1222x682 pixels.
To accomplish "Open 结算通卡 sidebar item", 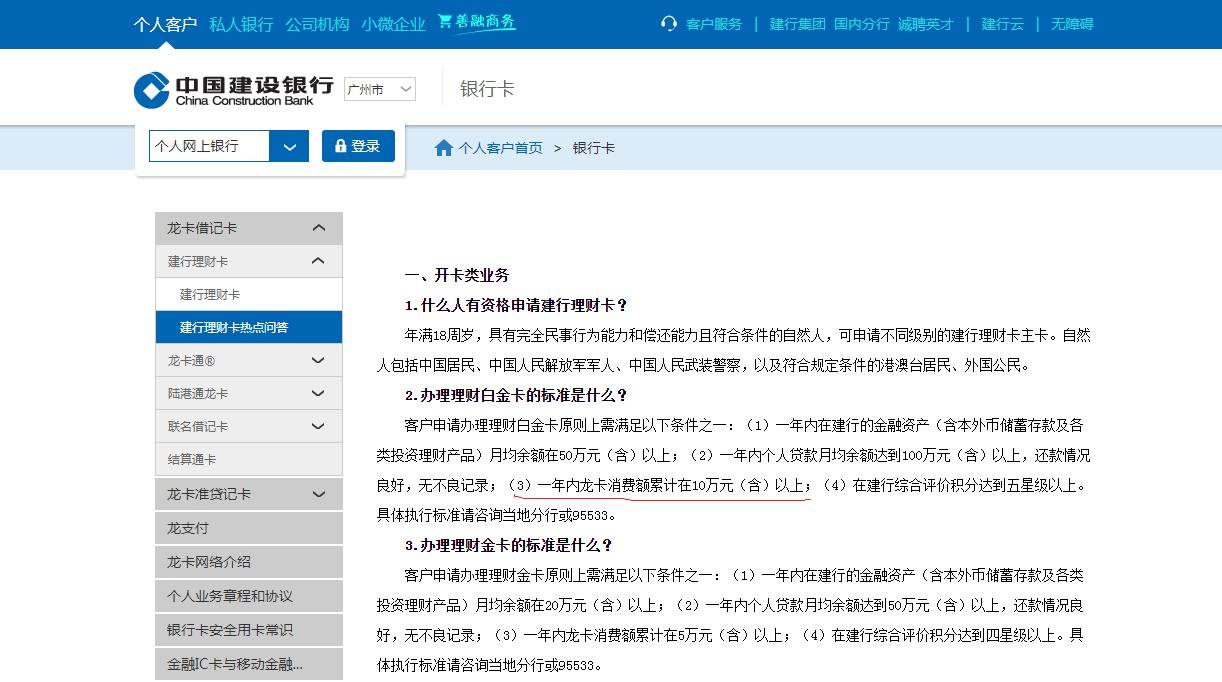I will click(249, 459).
